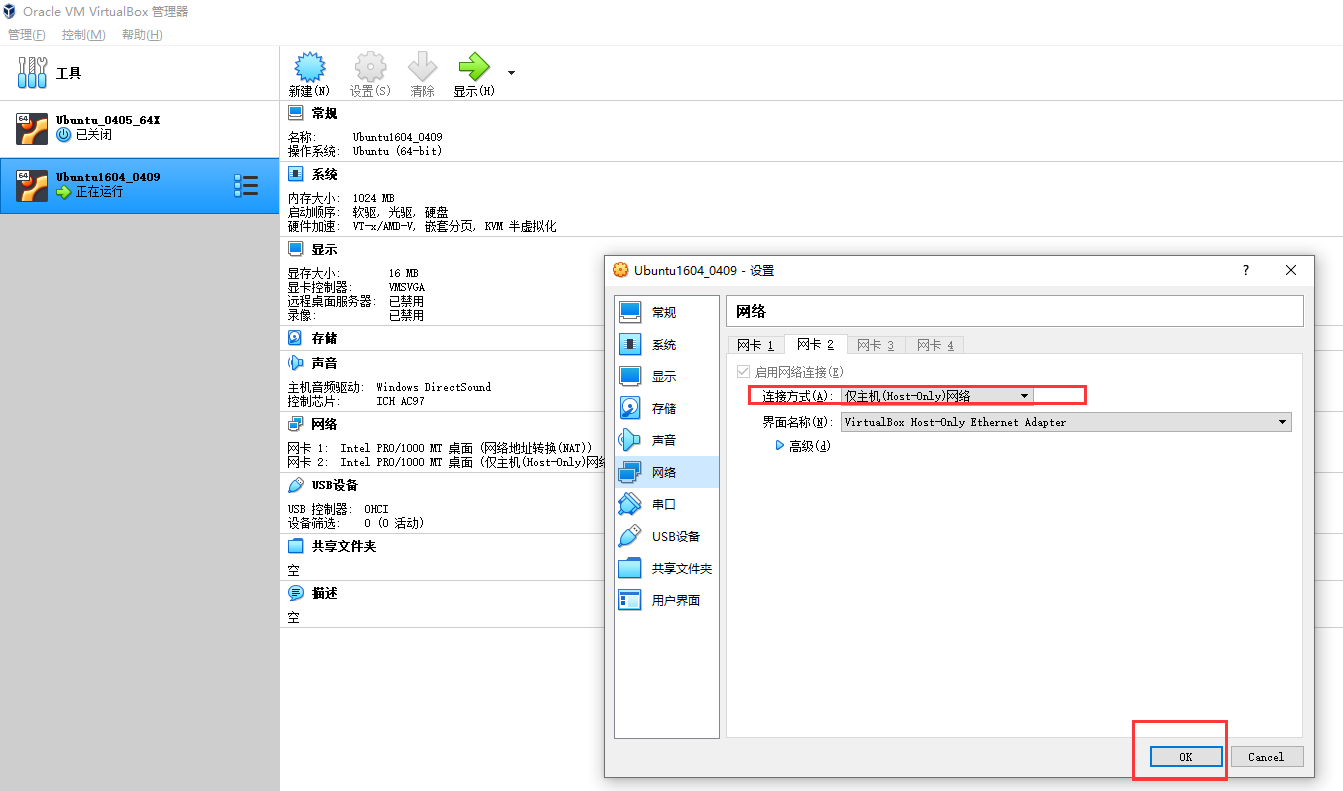Open the 控制(M) menu
This screenshot has width=1343, height=791.
coord(83,35)
